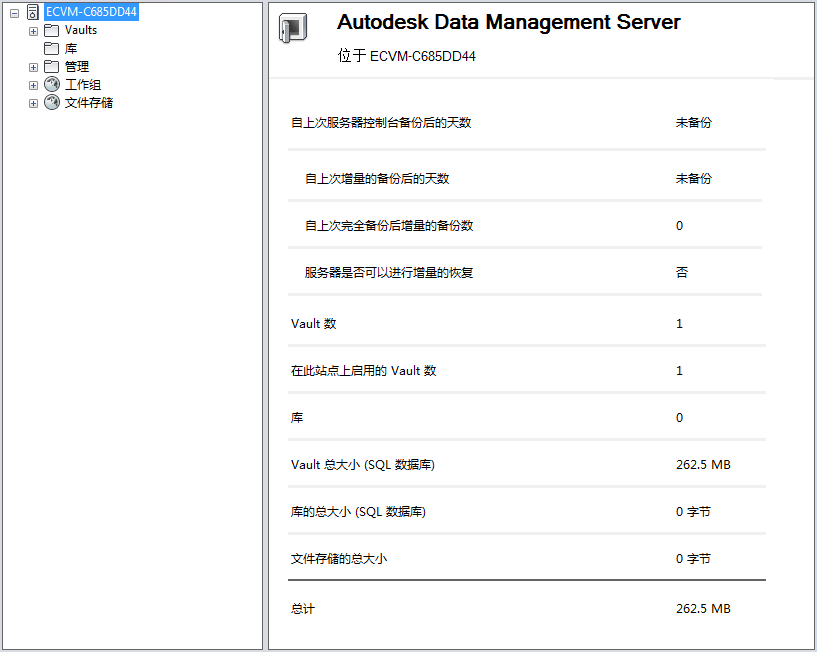Screen dimensions: 817x652
Task: Click the 否 value
Action: tap(682, 273)
